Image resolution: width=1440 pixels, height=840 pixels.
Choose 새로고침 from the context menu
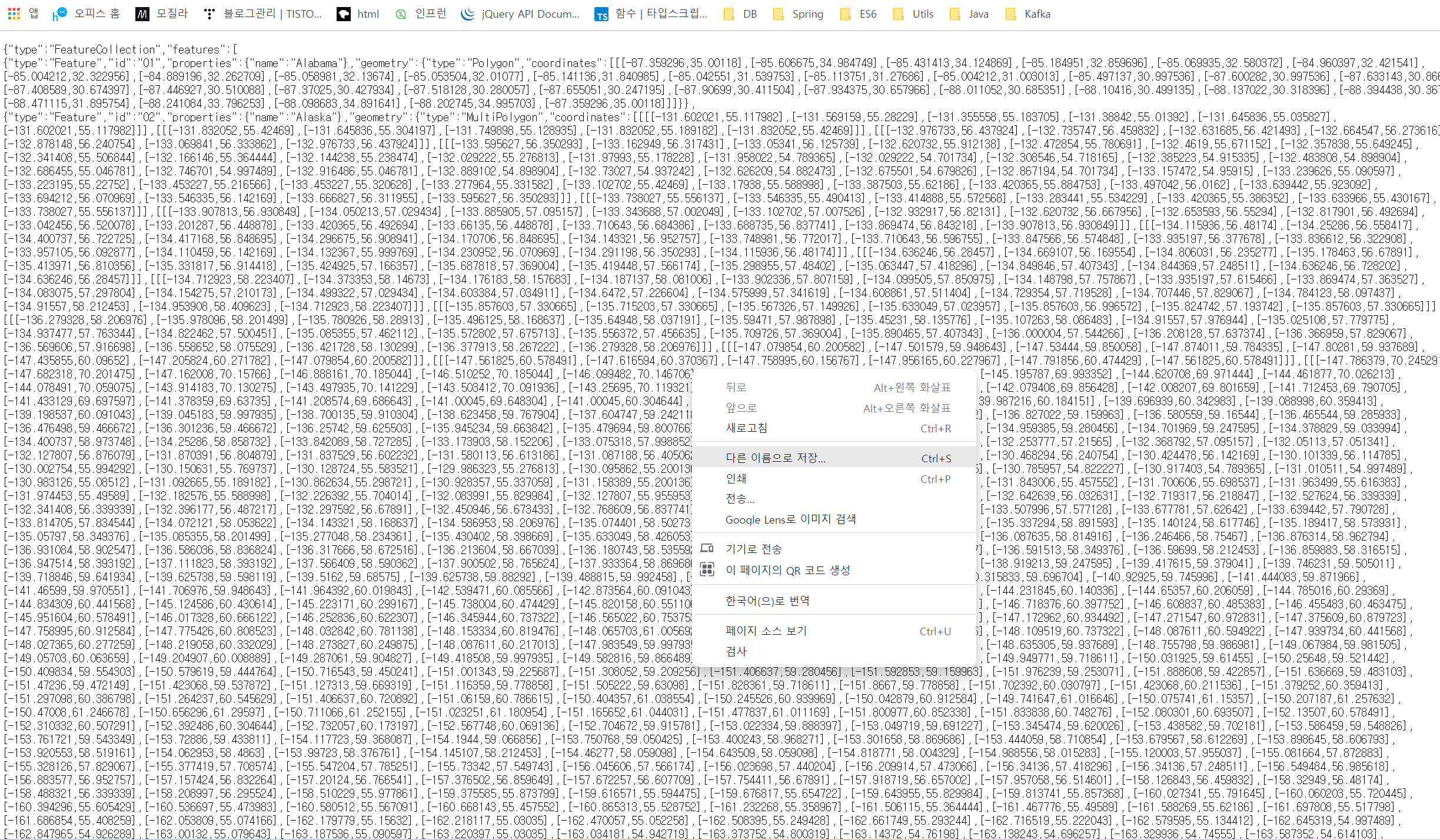[x=747, y=428]
